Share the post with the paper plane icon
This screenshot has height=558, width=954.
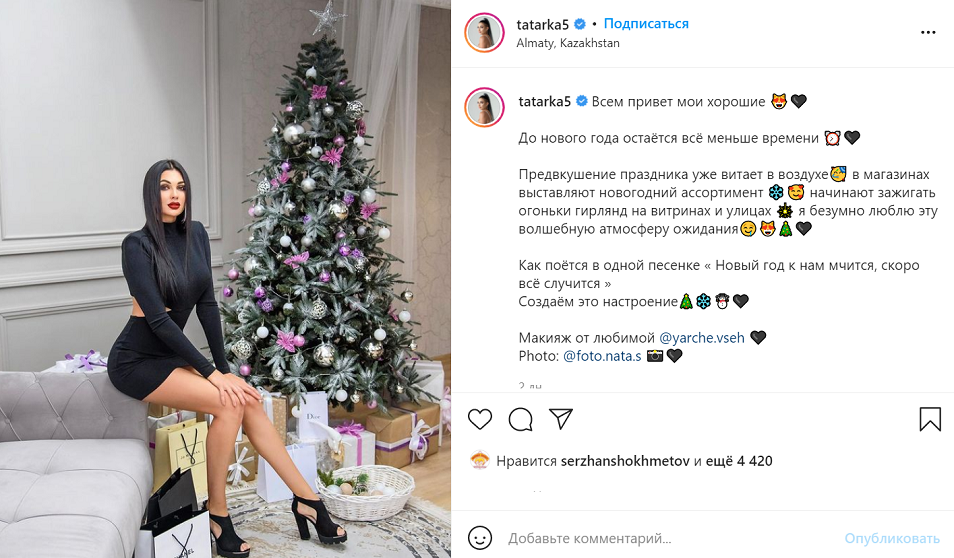tap(560, 419)
